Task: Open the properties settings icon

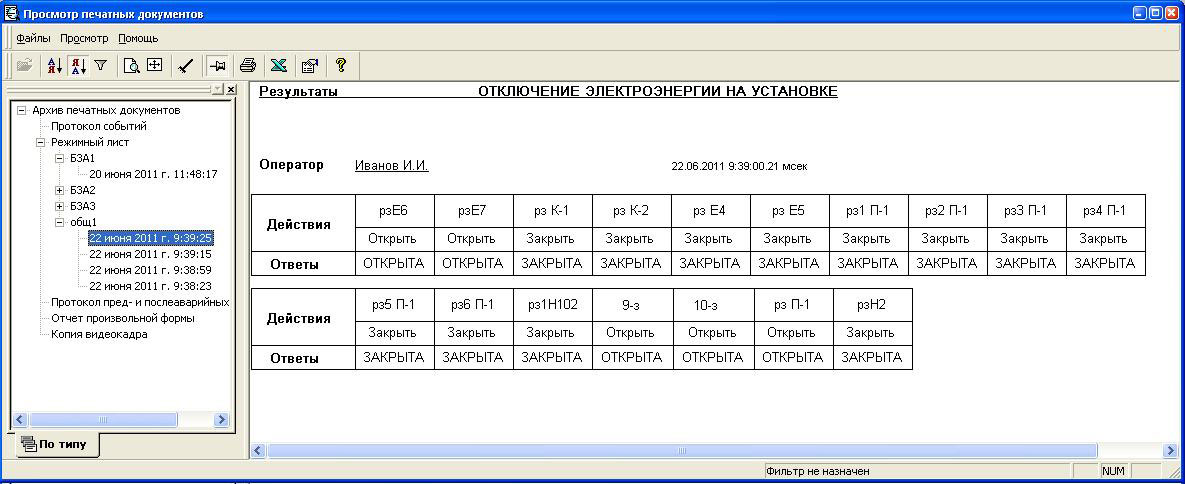Action: (x=309, y=66)
